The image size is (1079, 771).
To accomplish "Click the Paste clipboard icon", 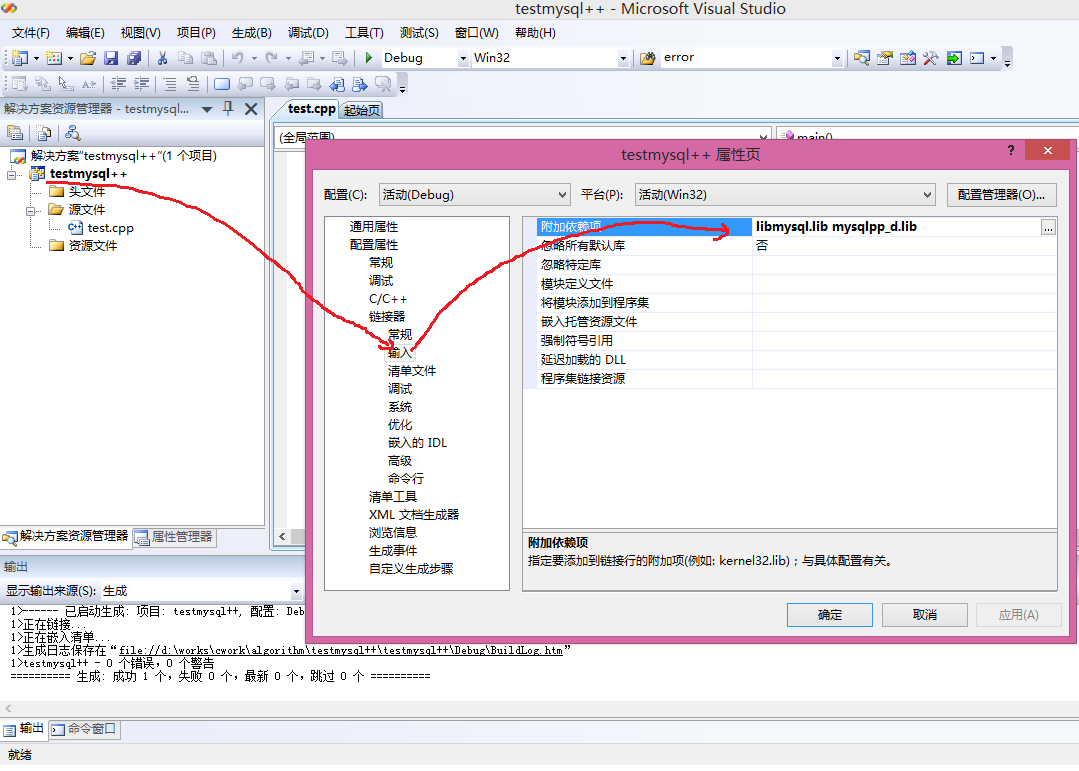I will click(209, 58).
